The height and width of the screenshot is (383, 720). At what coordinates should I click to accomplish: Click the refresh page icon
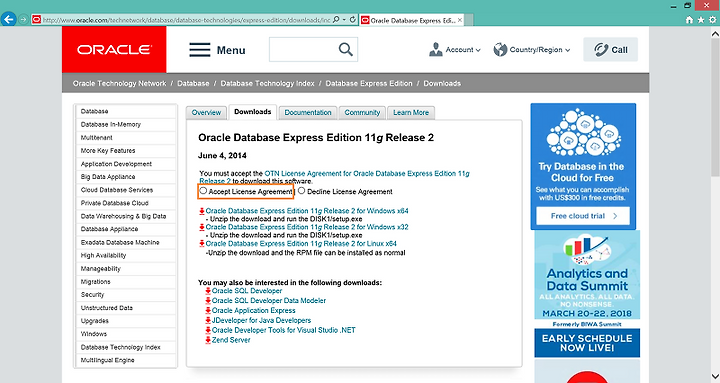(352, 20)
